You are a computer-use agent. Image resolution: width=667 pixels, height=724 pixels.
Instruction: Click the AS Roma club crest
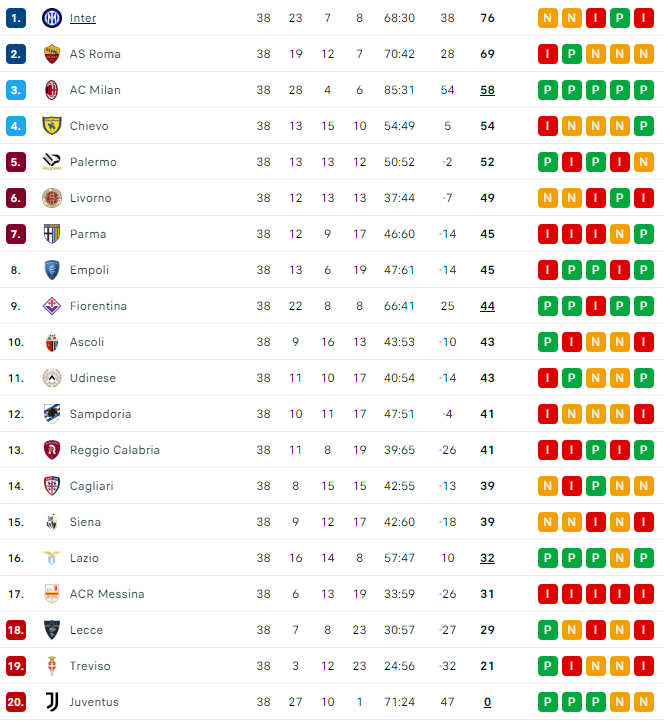tap(51, 54)
